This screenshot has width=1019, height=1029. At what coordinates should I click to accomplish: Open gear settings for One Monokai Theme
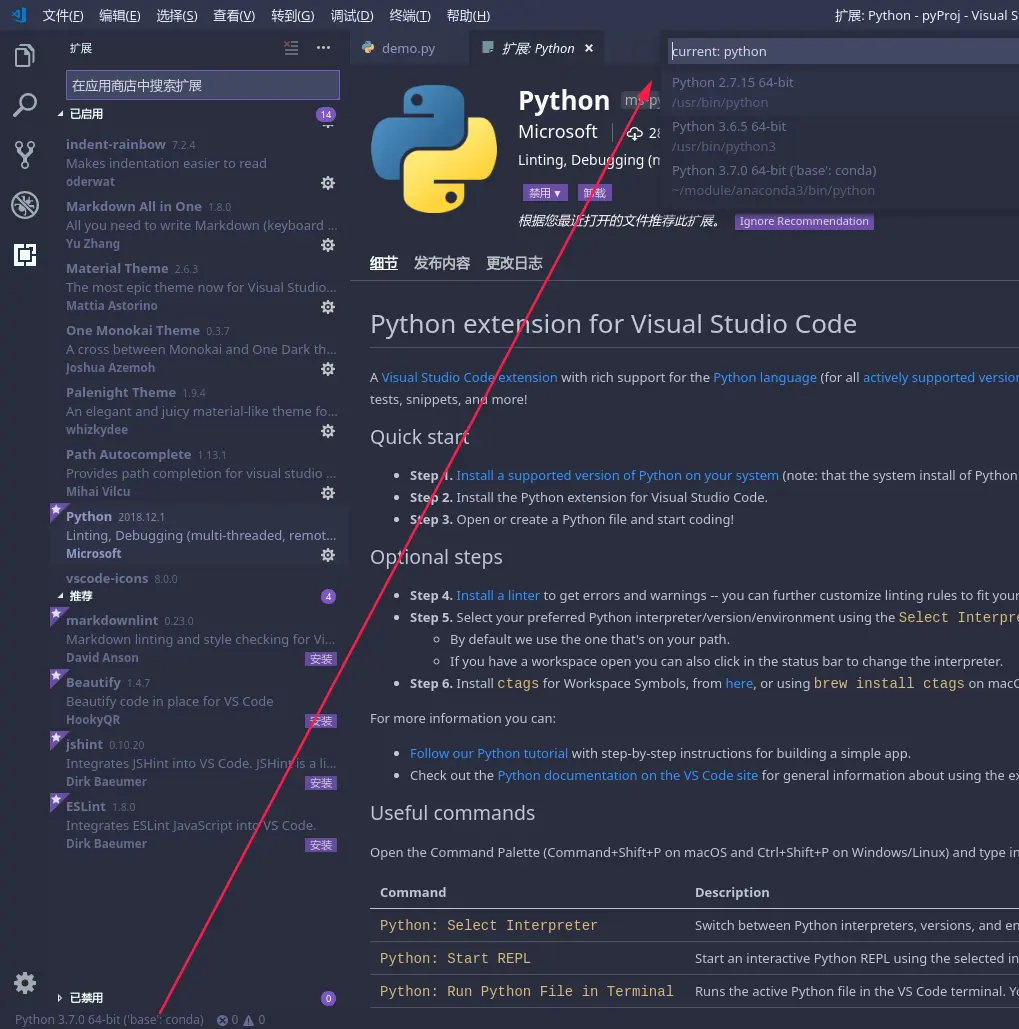327,369
